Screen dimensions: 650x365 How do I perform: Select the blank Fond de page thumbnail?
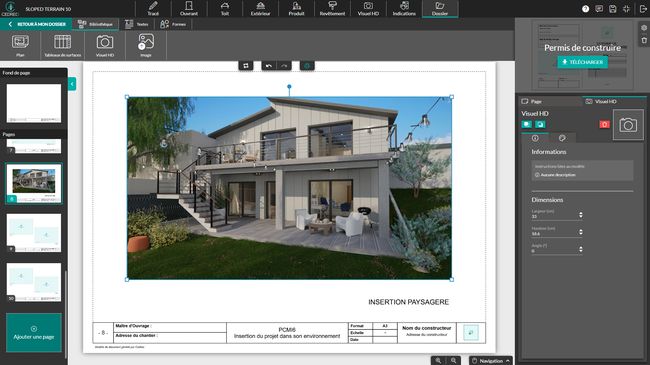(34, 103)
